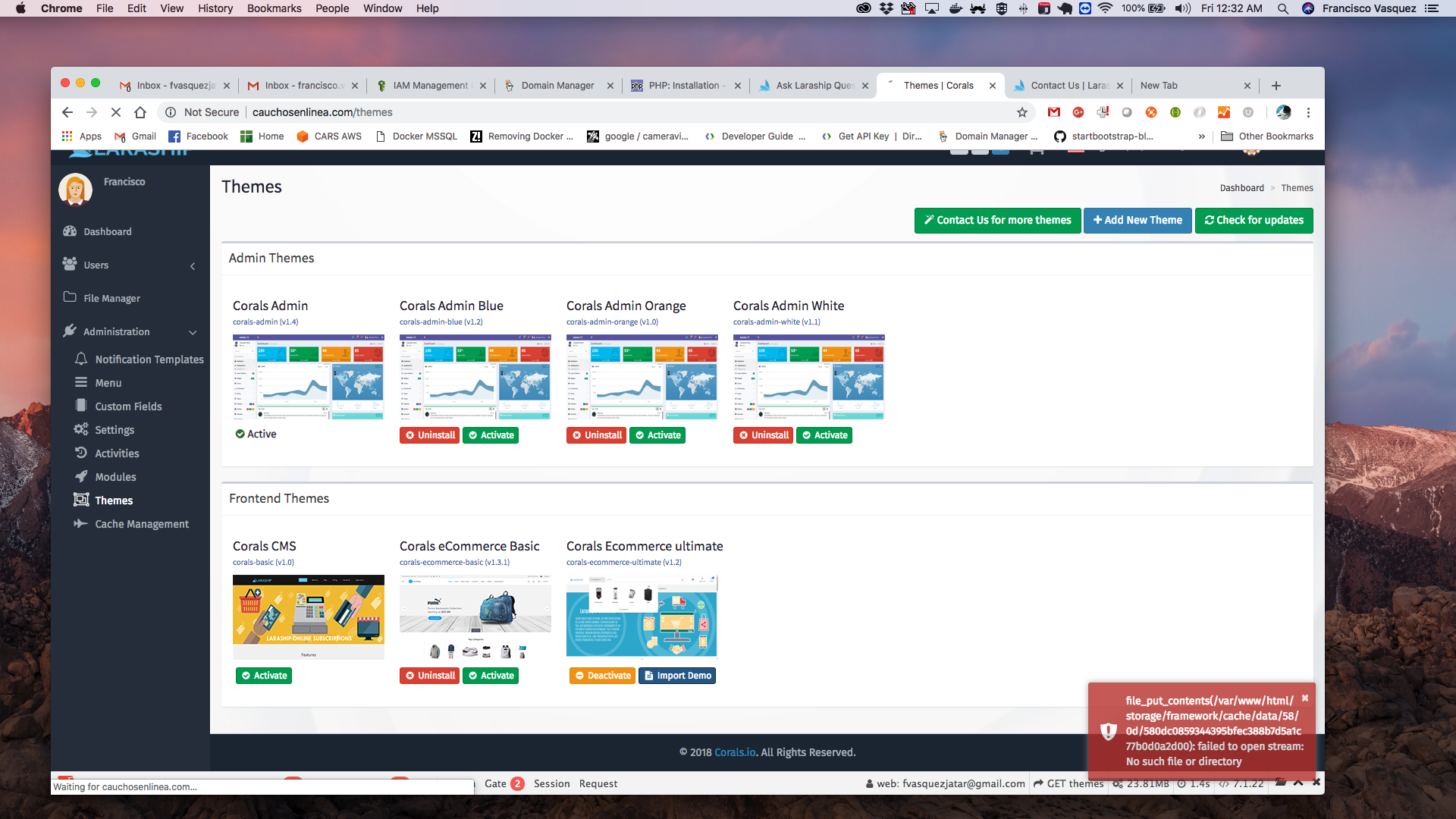Viewport: 1456px width, 819px height.
Task: Open Other Bookmarks folder
Action: point(1267,136)
